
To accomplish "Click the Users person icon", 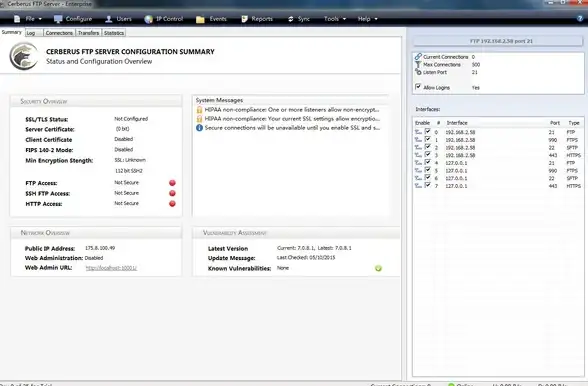I will tap(109, 19).
